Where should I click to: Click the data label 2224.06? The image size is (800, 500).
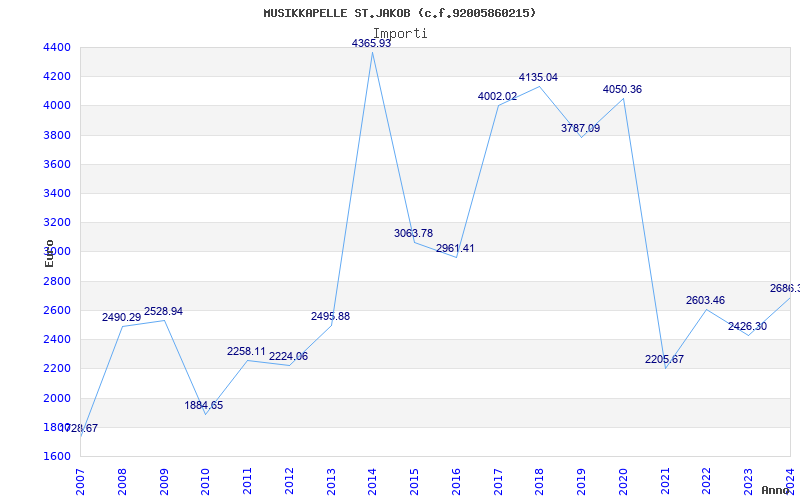(288, 356)
